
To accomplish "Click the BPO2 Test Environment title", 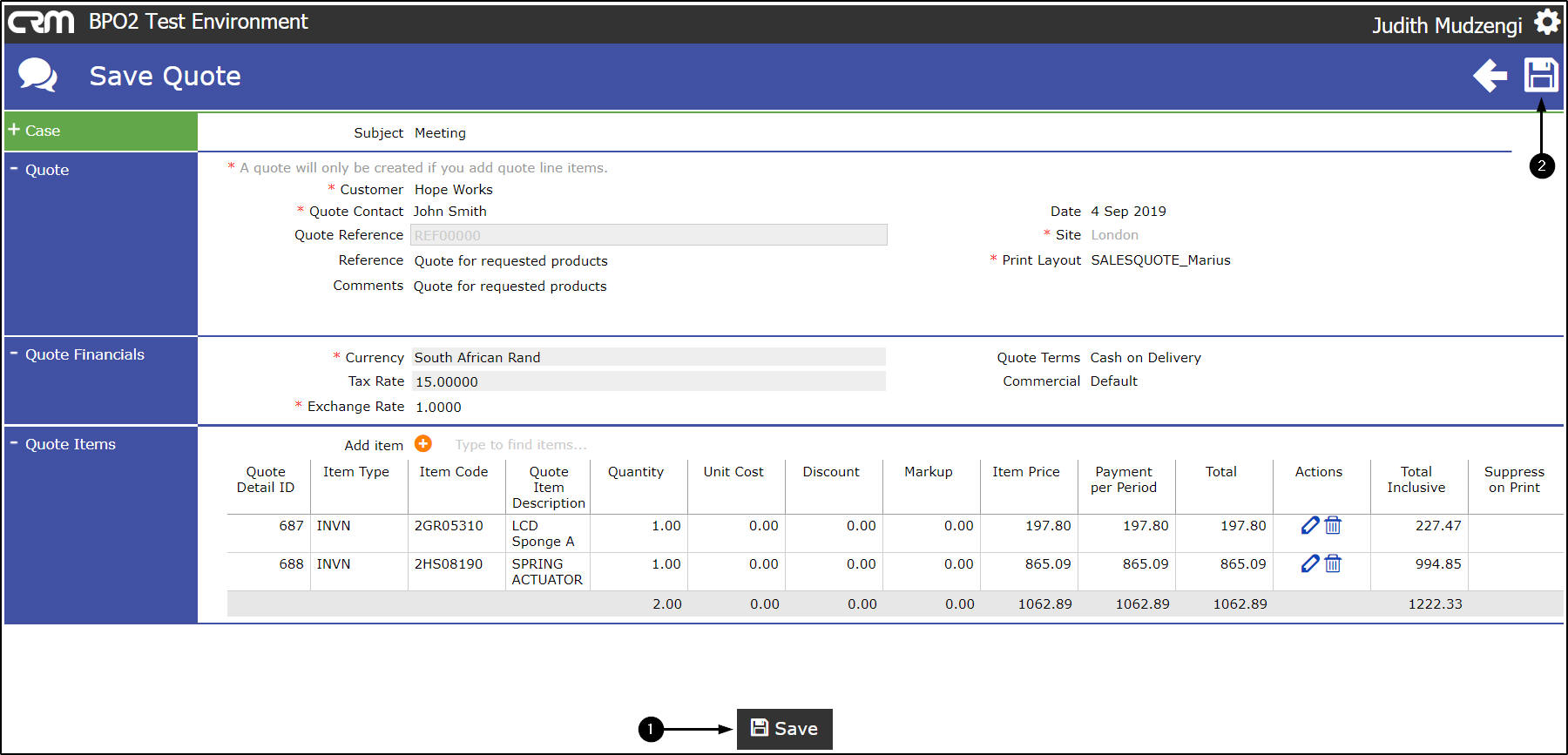I will click(199, 22).
